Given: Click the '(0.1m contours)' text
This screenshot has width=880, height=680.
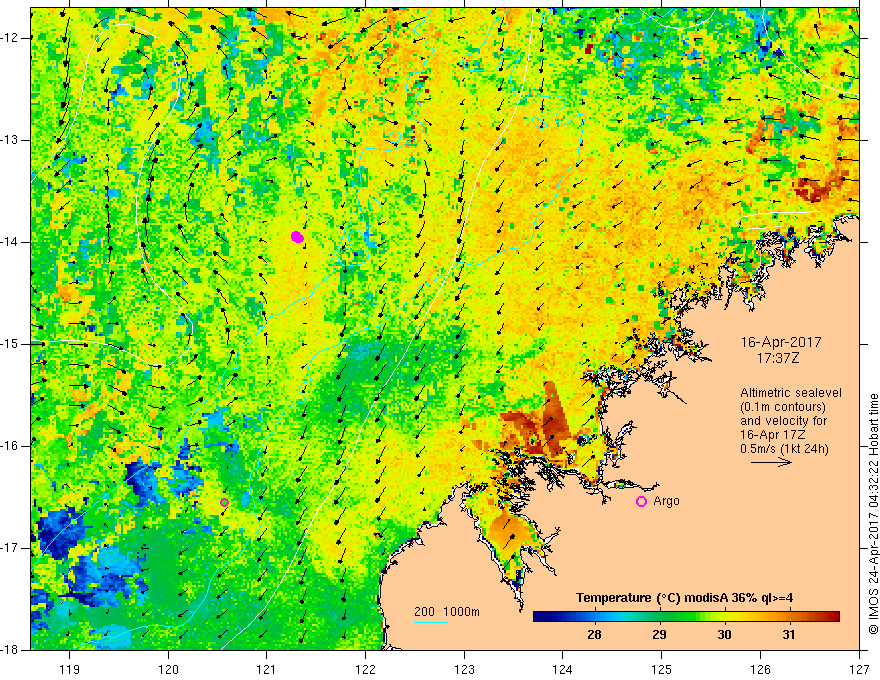Looking at the screenshot, I should coord(783,407).
